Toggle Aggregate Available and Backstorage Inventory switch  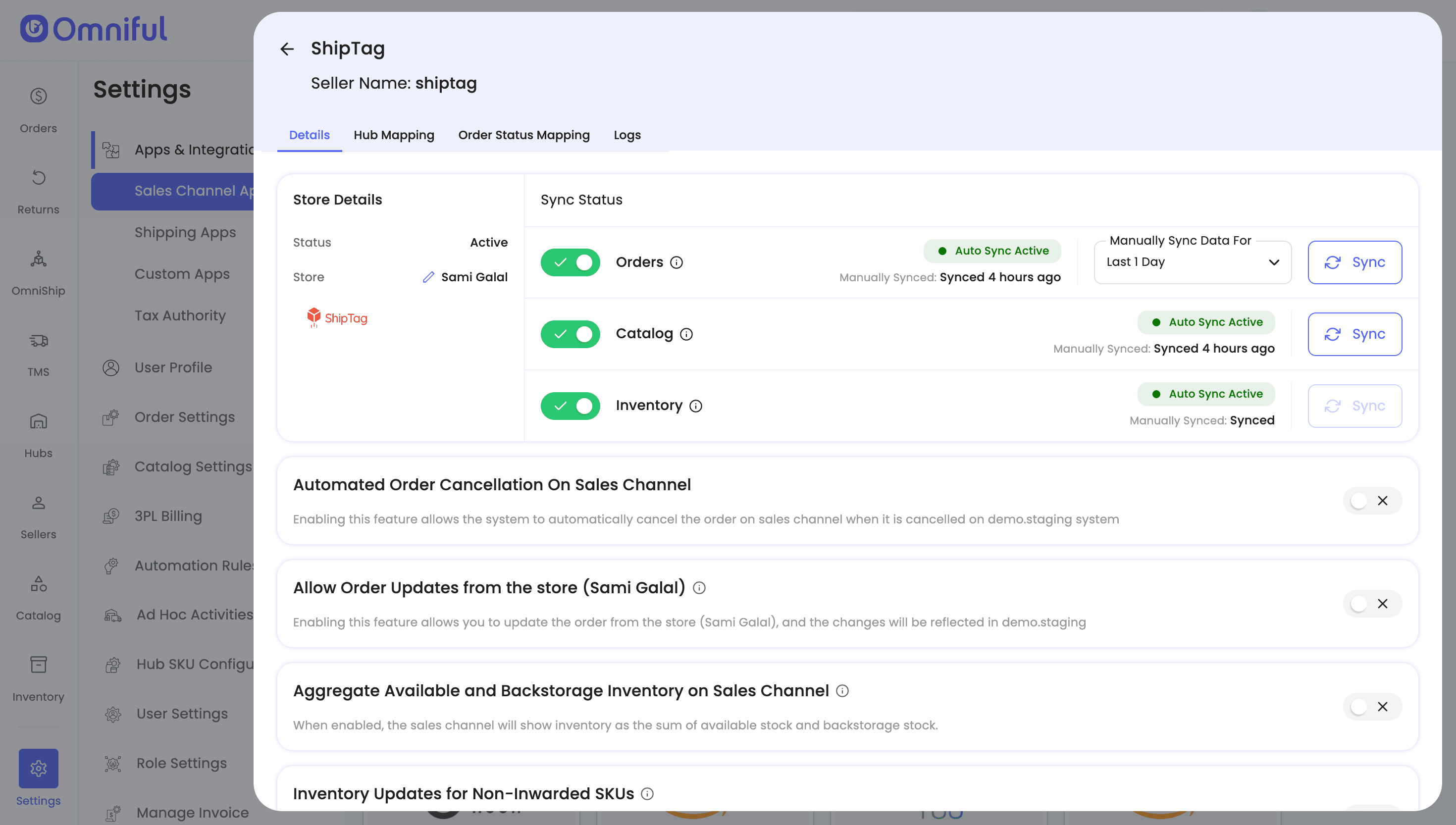pyautogui.click(x=1372, y=707)
